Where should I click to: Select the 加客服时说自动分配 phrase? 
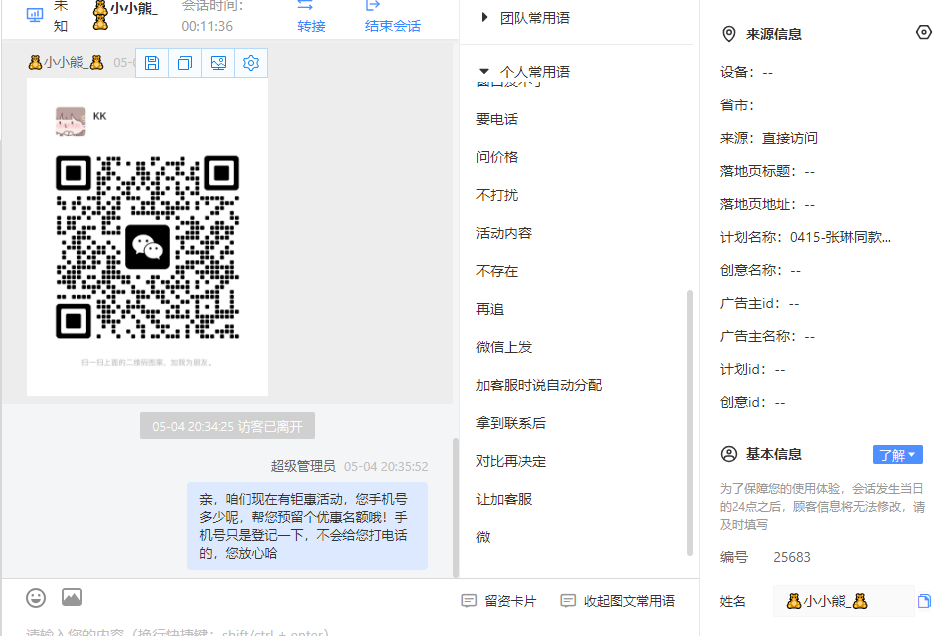(538, 385)
